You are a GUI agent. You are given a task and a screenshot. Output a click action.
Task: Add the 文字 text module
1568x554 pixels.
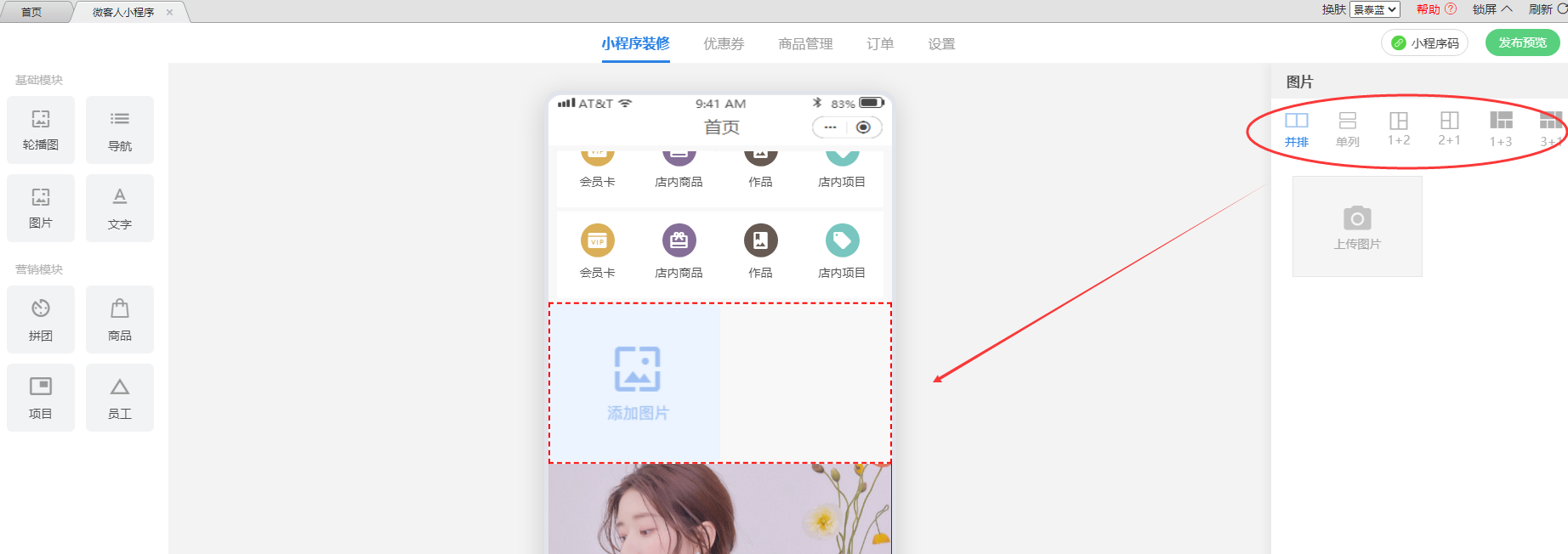120,208
